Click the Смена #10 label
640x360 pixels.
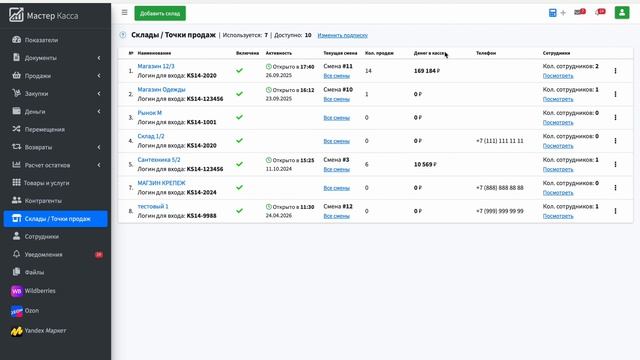(x=338, y=89)
